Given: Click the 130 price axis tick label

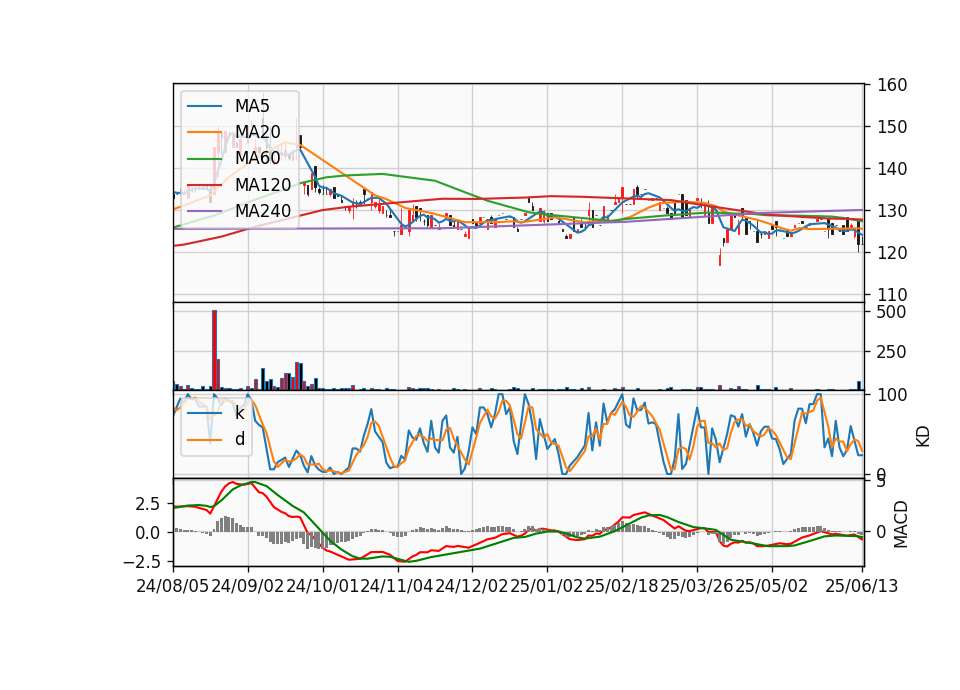Looking at the screenshot, I should [891, 211].
